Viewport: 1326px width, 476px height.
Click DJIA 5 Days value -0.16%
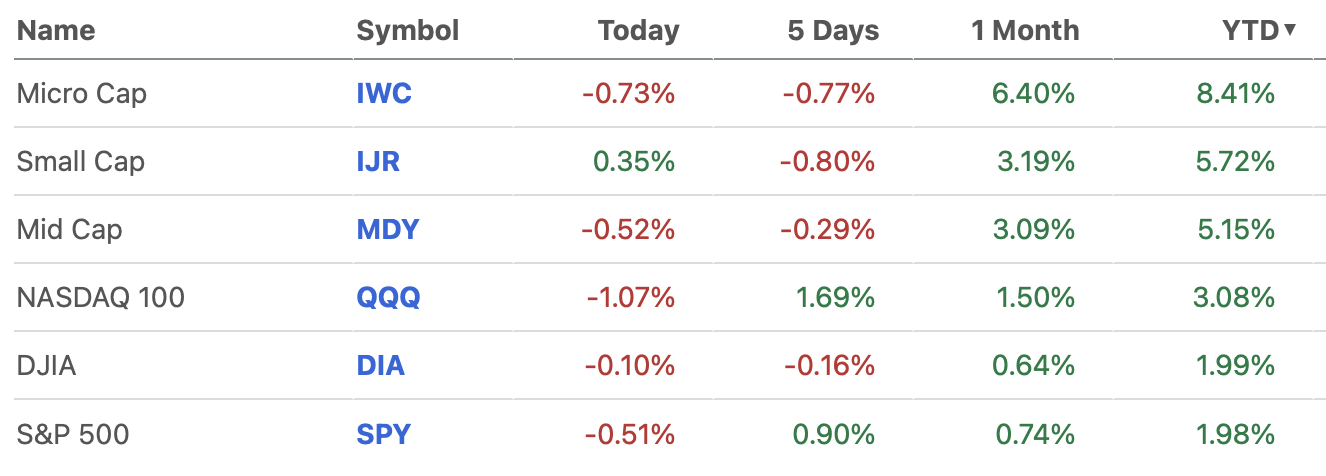(x=829, y=366)
